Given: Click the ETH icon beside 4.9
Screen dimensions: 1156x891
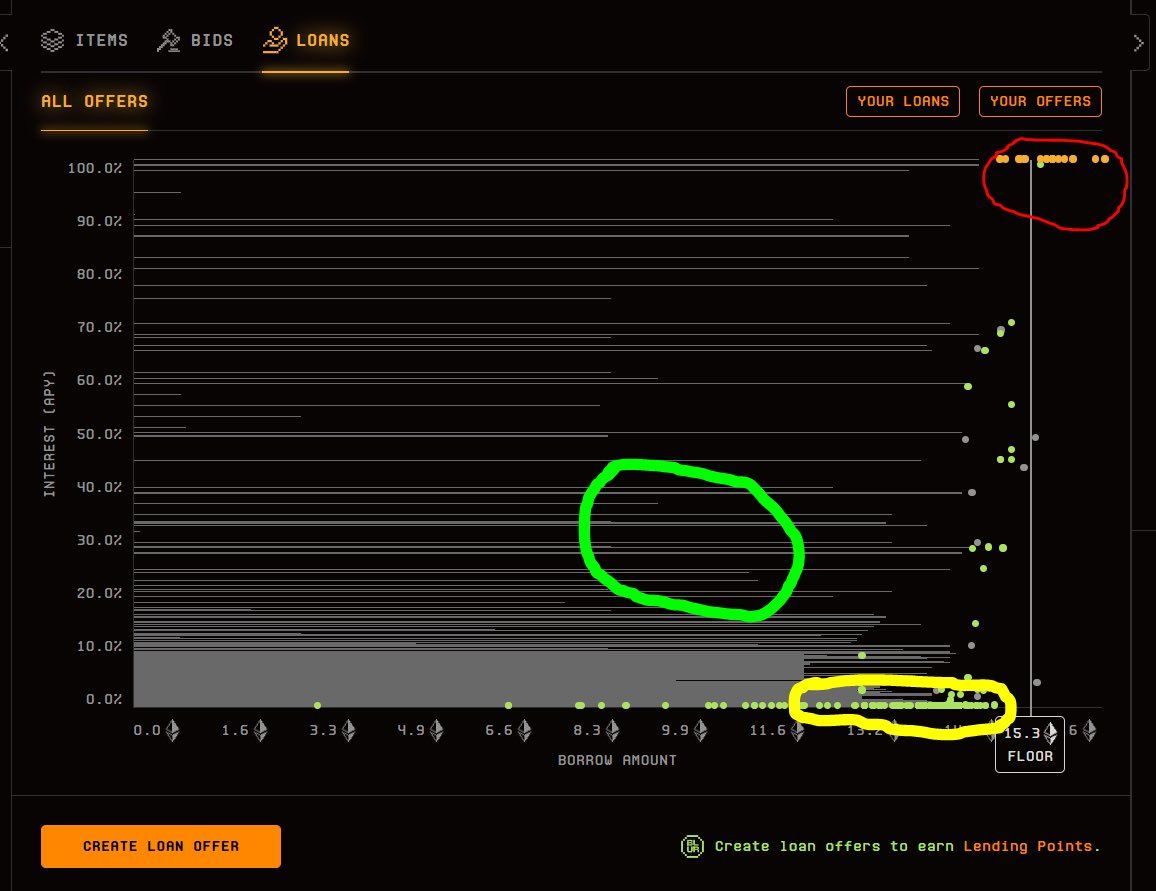Looking at the screenshot, I should coord(436,730).
